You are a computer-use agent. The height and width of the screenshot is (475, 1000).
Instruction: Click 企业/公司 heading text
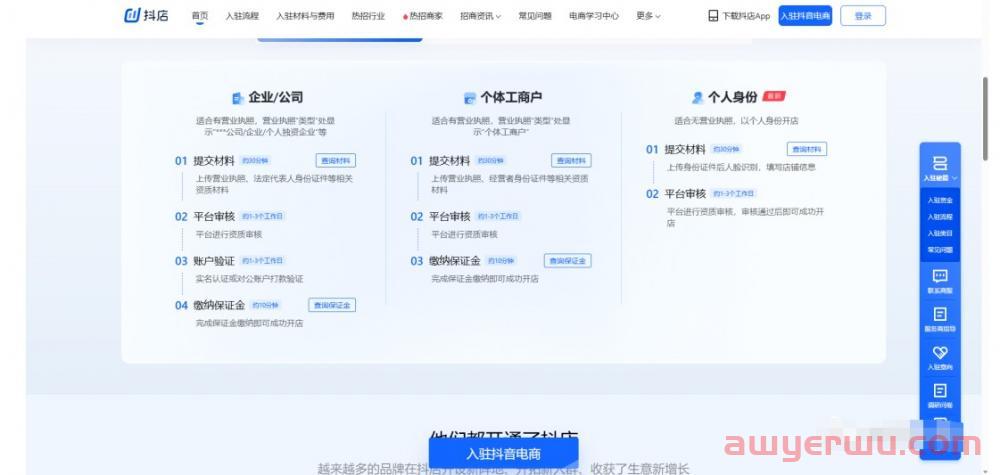(276, 98)
